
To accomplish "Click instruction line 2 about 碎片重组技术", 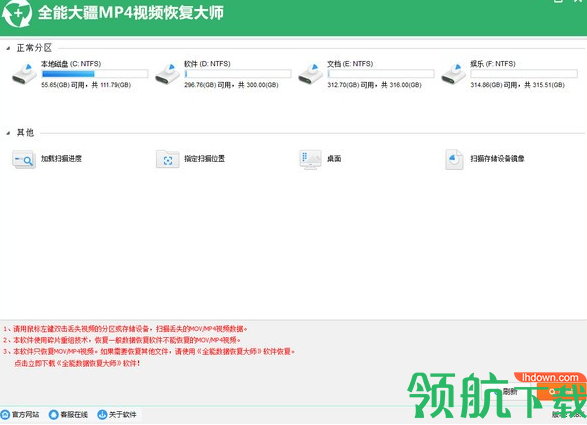I will 122,340.
